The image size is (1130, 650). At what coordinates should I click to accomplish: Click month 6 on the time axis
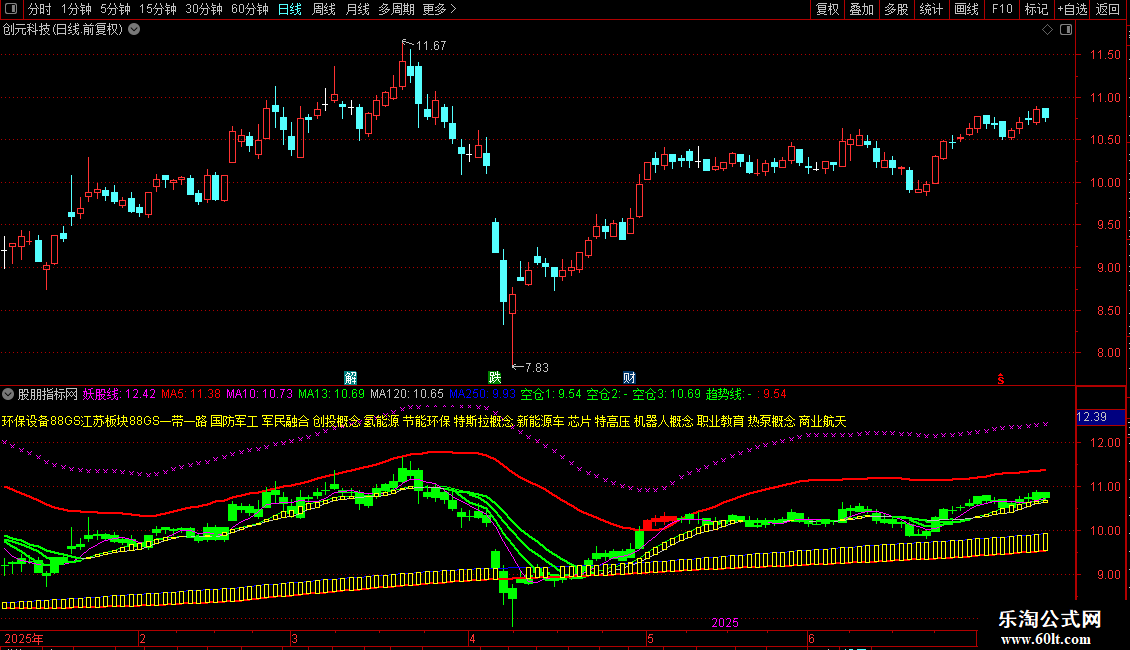coord(811,638)
